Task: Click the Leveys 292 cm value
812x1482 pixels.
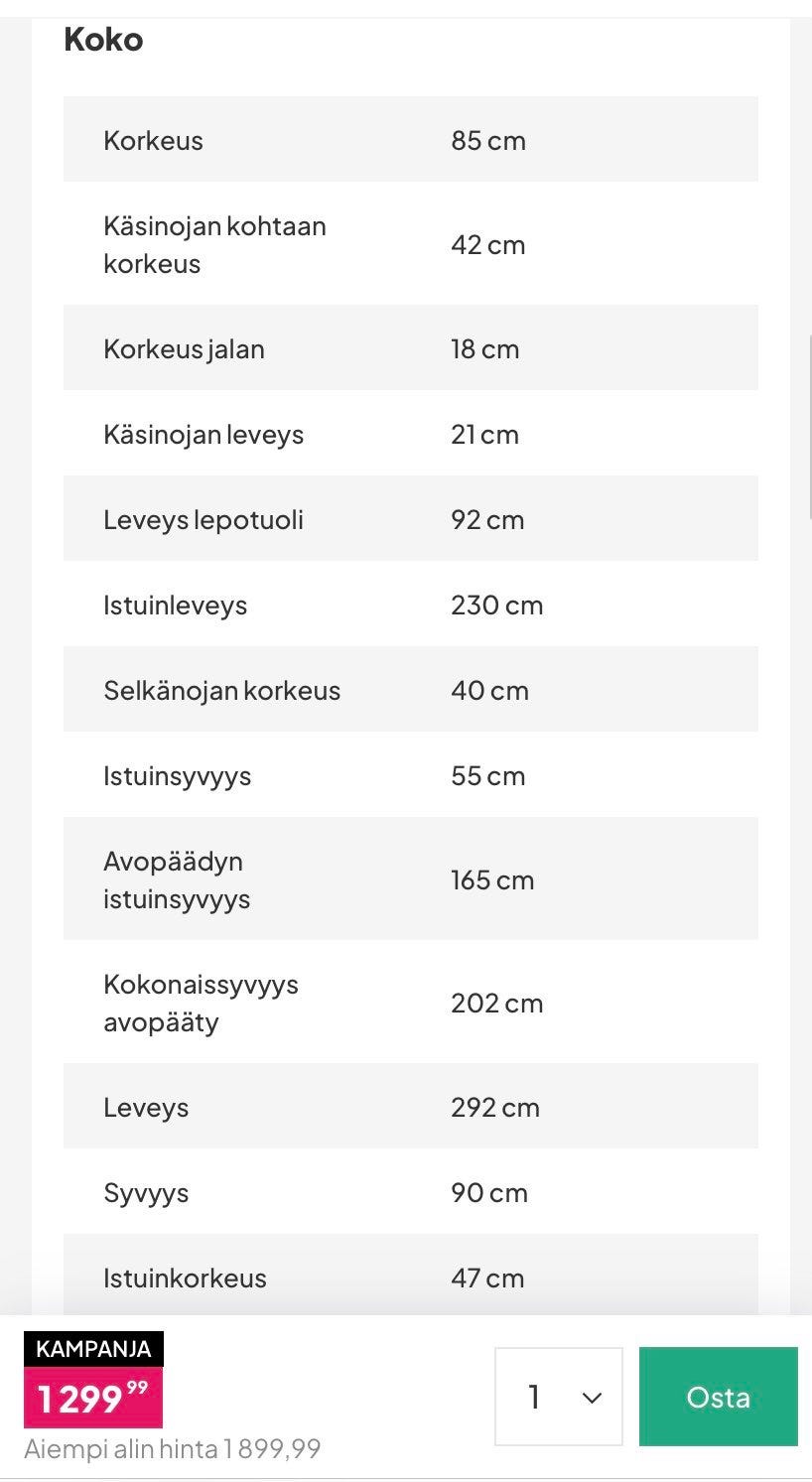Action: coord(494,1108)
